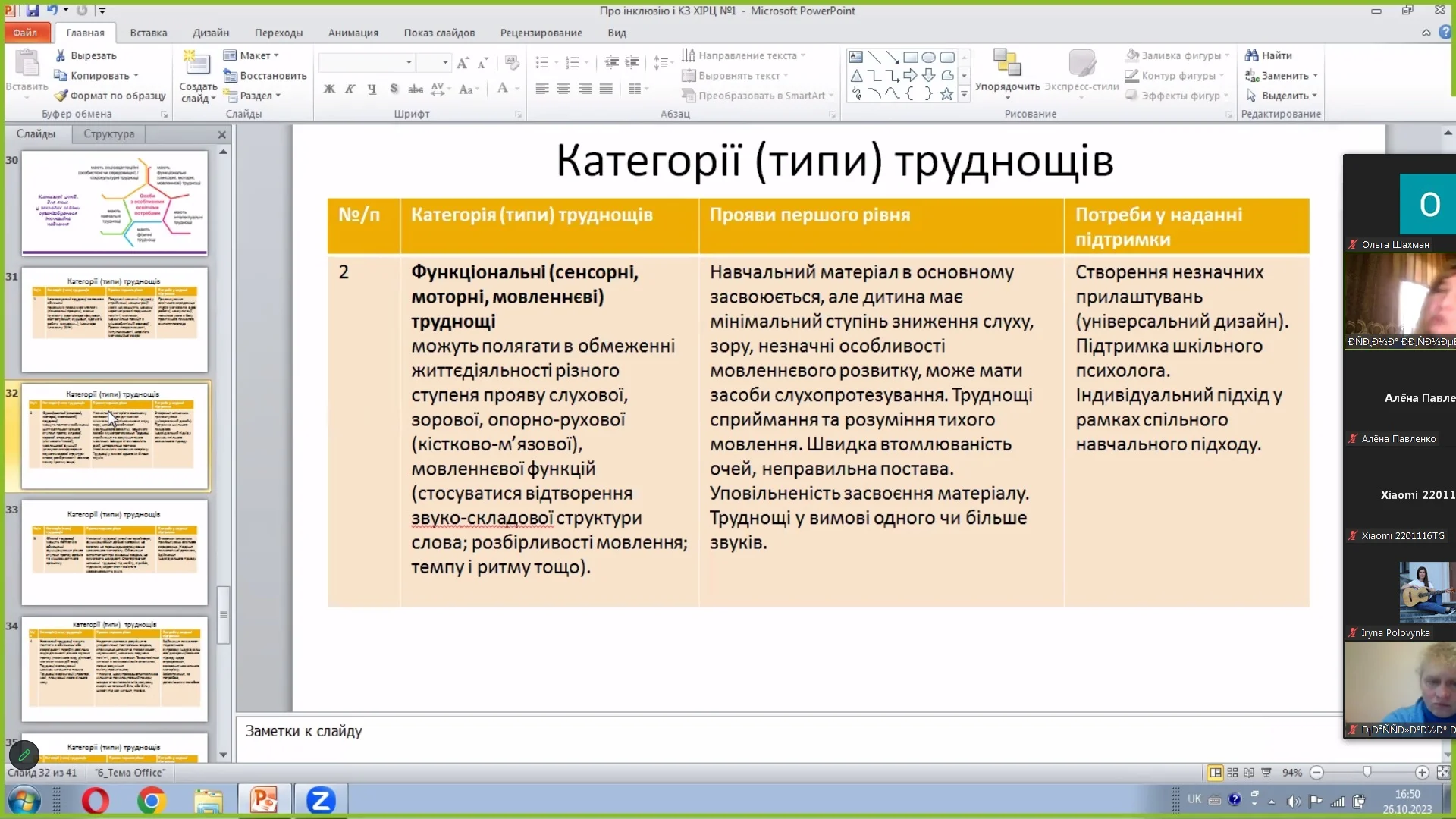This screenshot has width=1456, height=819.
Task: Center align paragraph text
Action: (563, 89)
